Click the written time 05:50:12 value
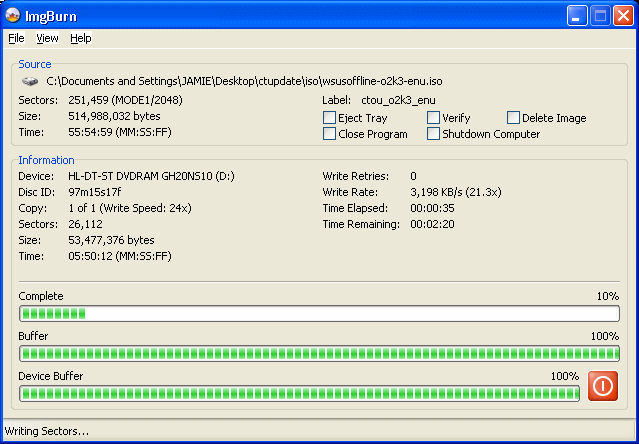This screenshot has height=444, width=639. tap(120, 256)
